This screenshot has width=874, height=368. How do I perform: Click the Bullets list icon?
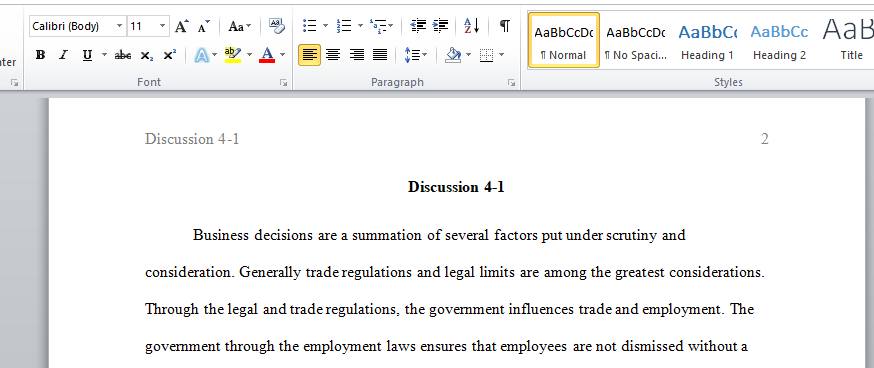(x=309, y=26)
